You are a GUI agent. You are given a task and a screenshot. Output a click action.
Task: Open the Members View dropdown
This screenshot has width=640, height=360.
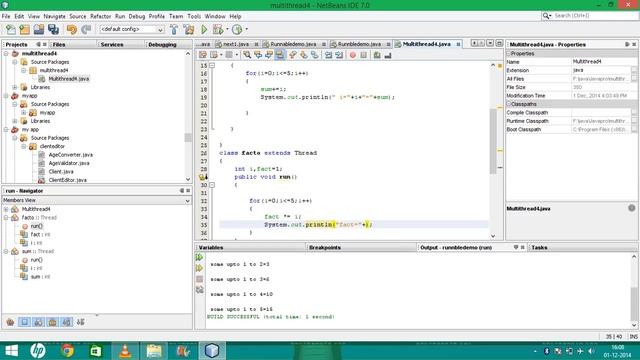pyautogui.click(x=97, y=200)
